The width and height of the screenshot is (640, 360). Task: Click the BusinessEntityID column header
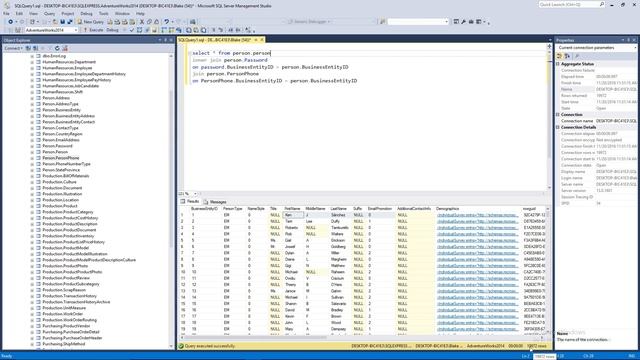(x=204, y=209)
